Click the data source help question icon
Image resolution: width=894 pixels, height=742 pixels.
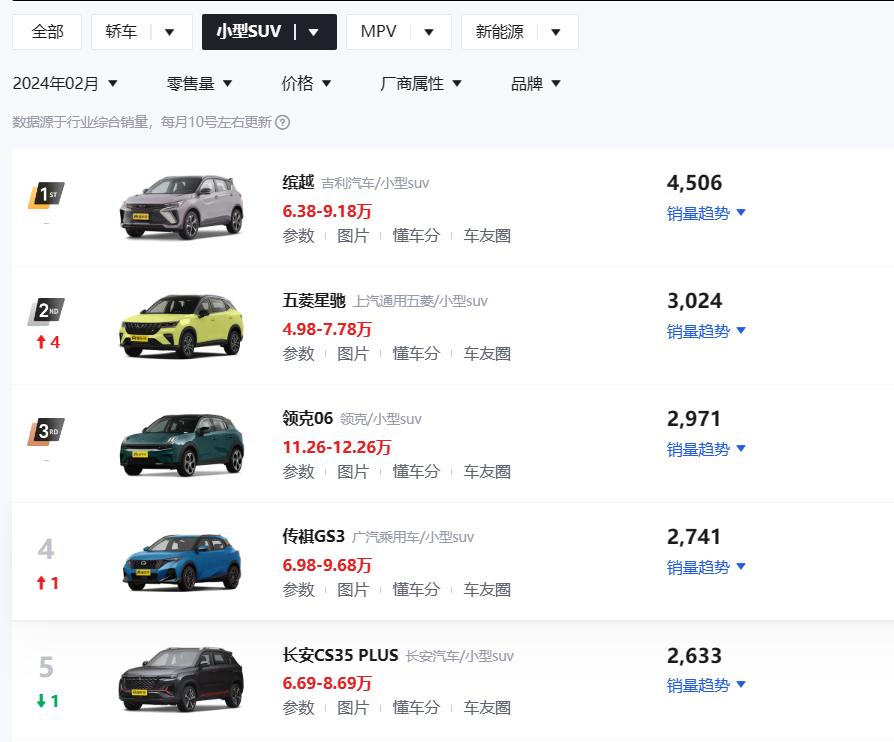coord(283,122)
